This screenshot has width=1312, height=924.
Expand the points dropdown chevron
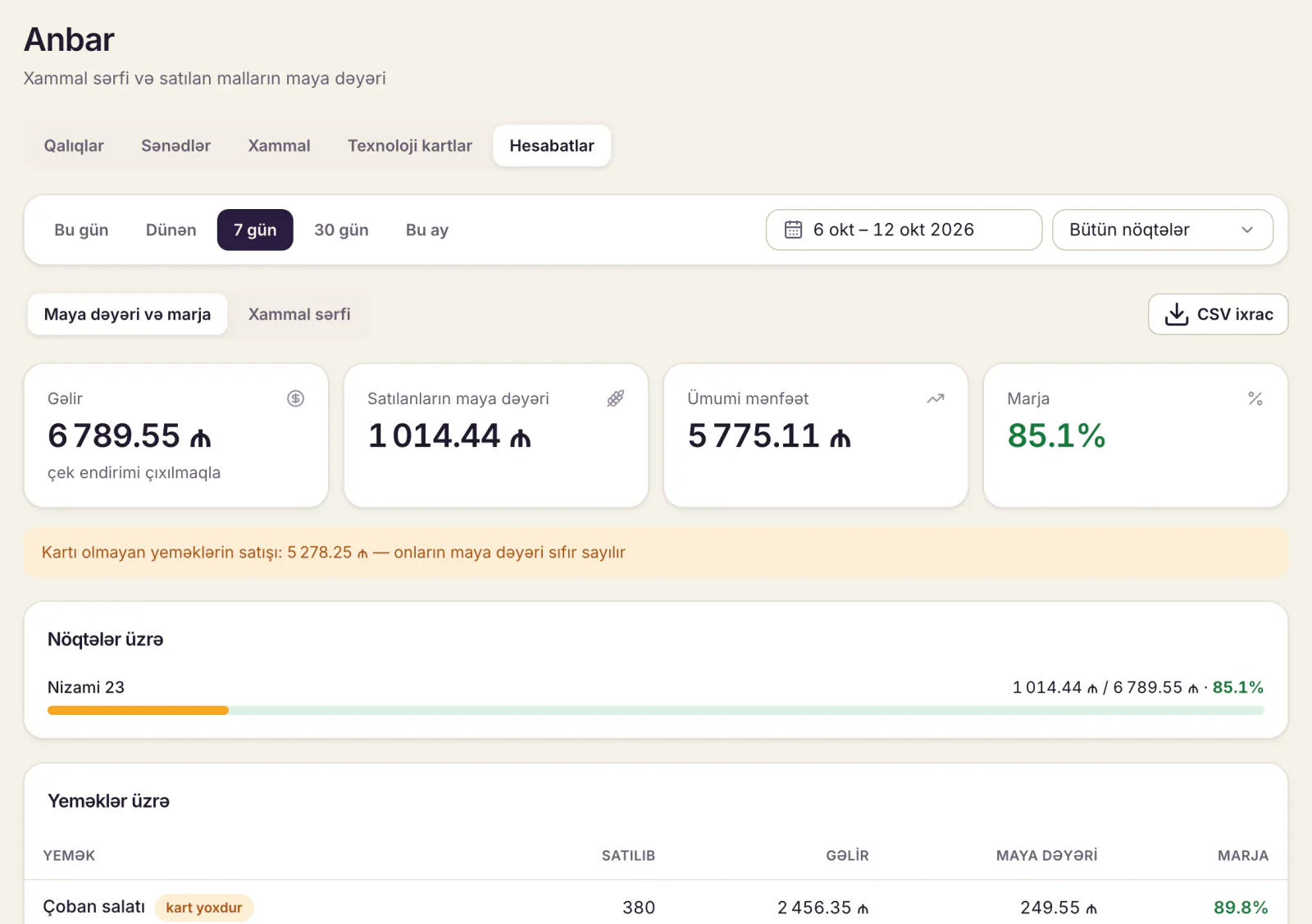tap(1247, 230)
